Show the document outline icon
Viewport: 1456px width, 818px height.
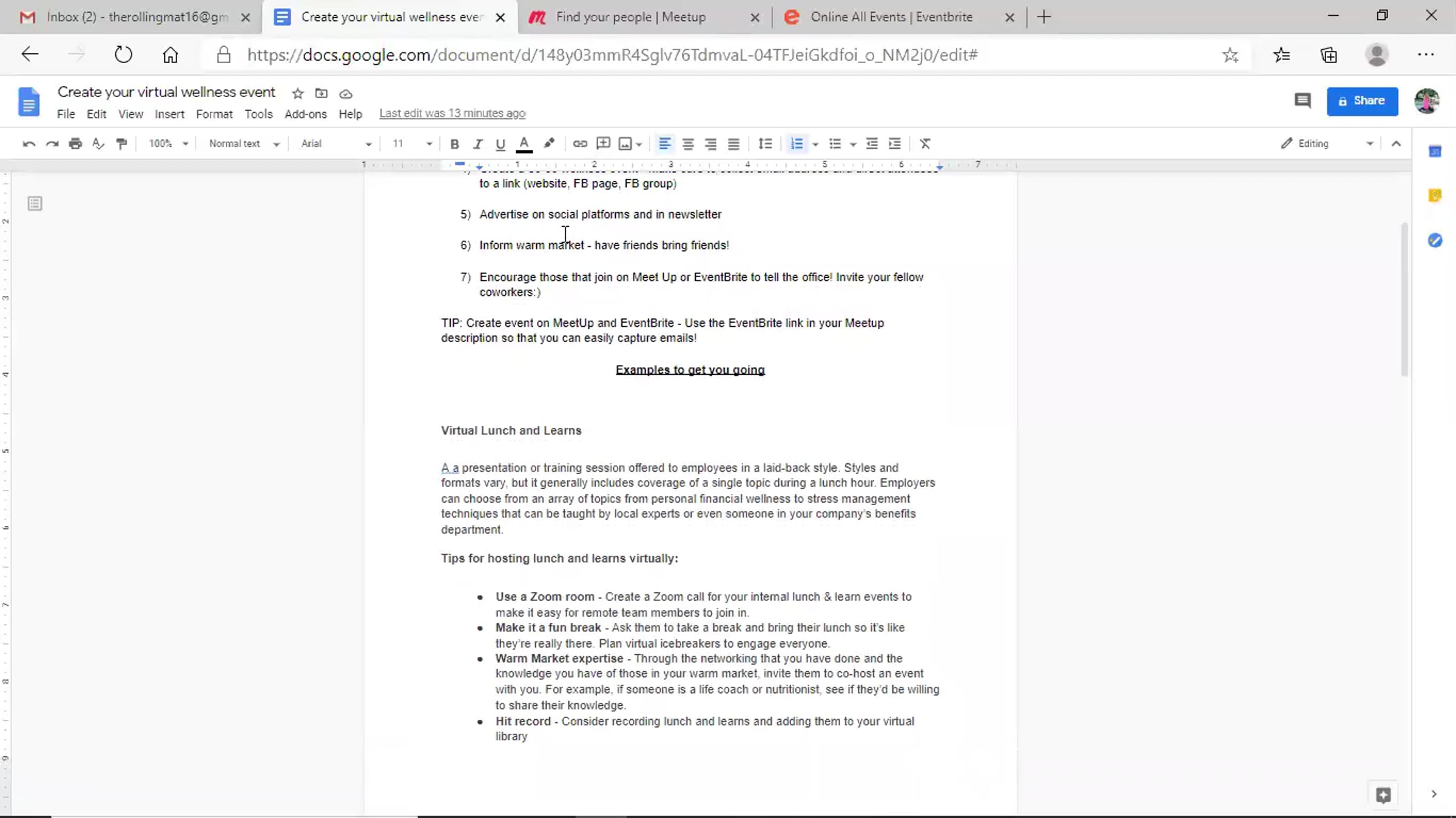click(x=35, y=204)
